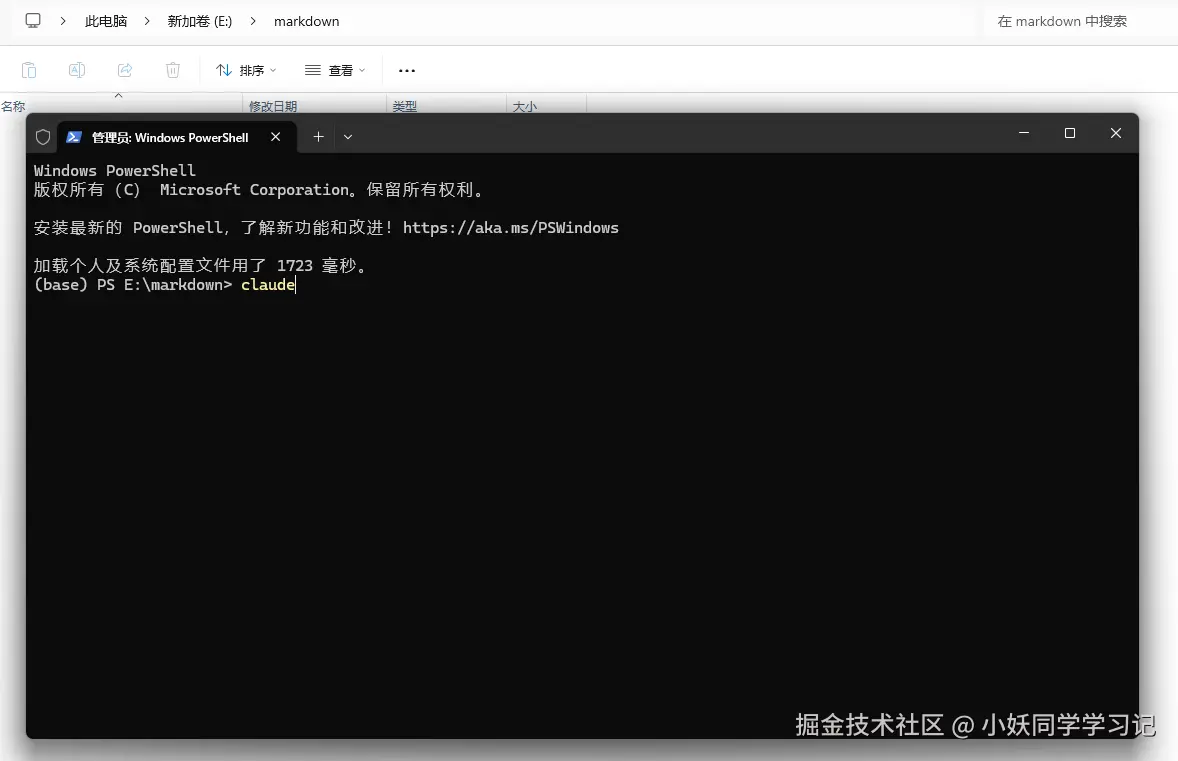Close the terminal window

(1116, 133)
